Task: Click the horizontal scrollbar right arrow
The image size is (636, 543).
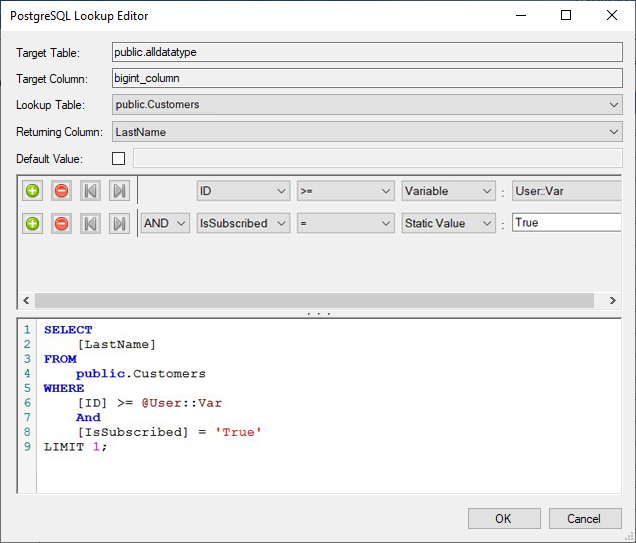Action: coord(612,300)
